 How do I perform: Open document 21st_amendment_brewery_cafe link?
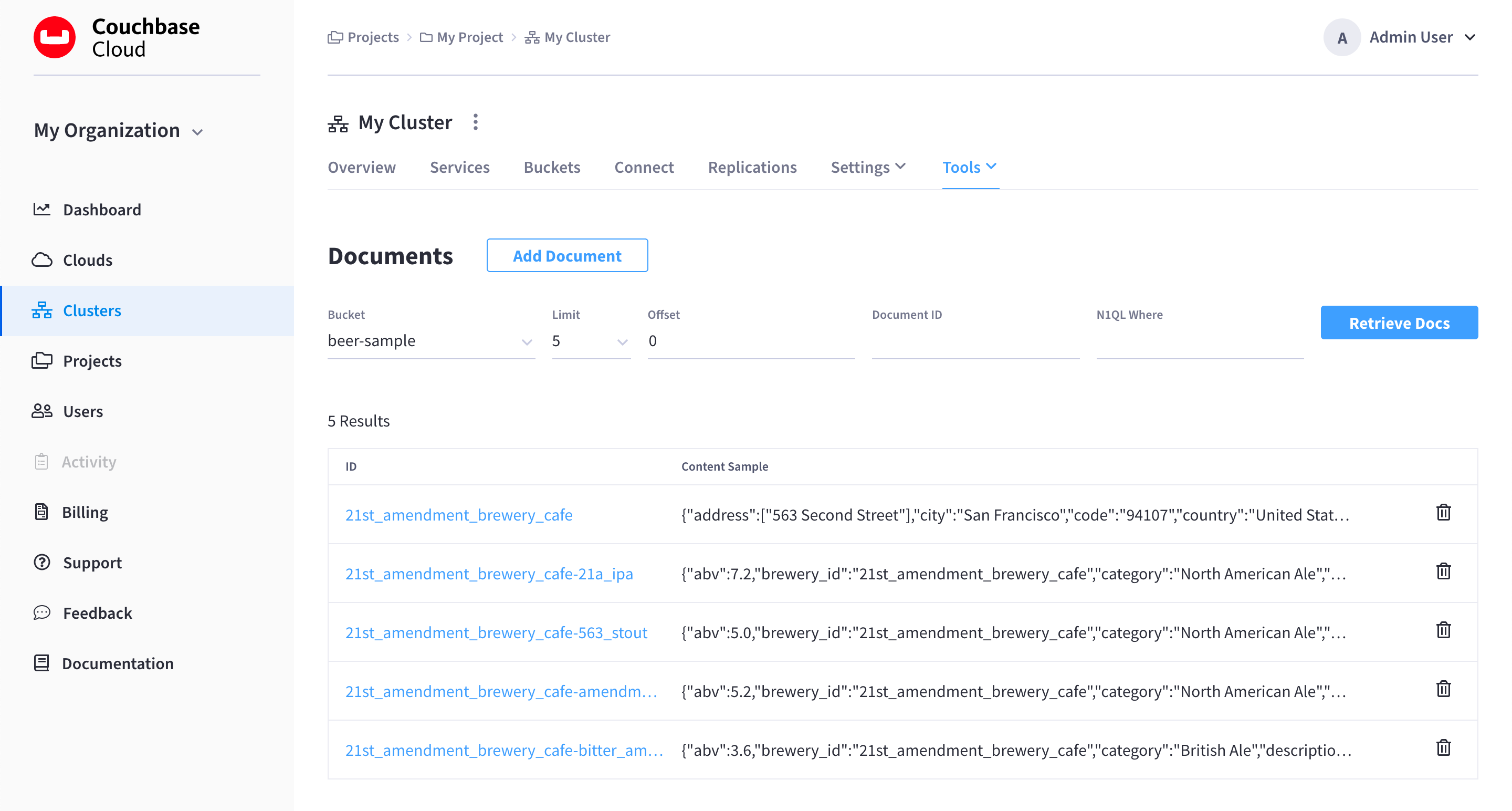[458, 515]
